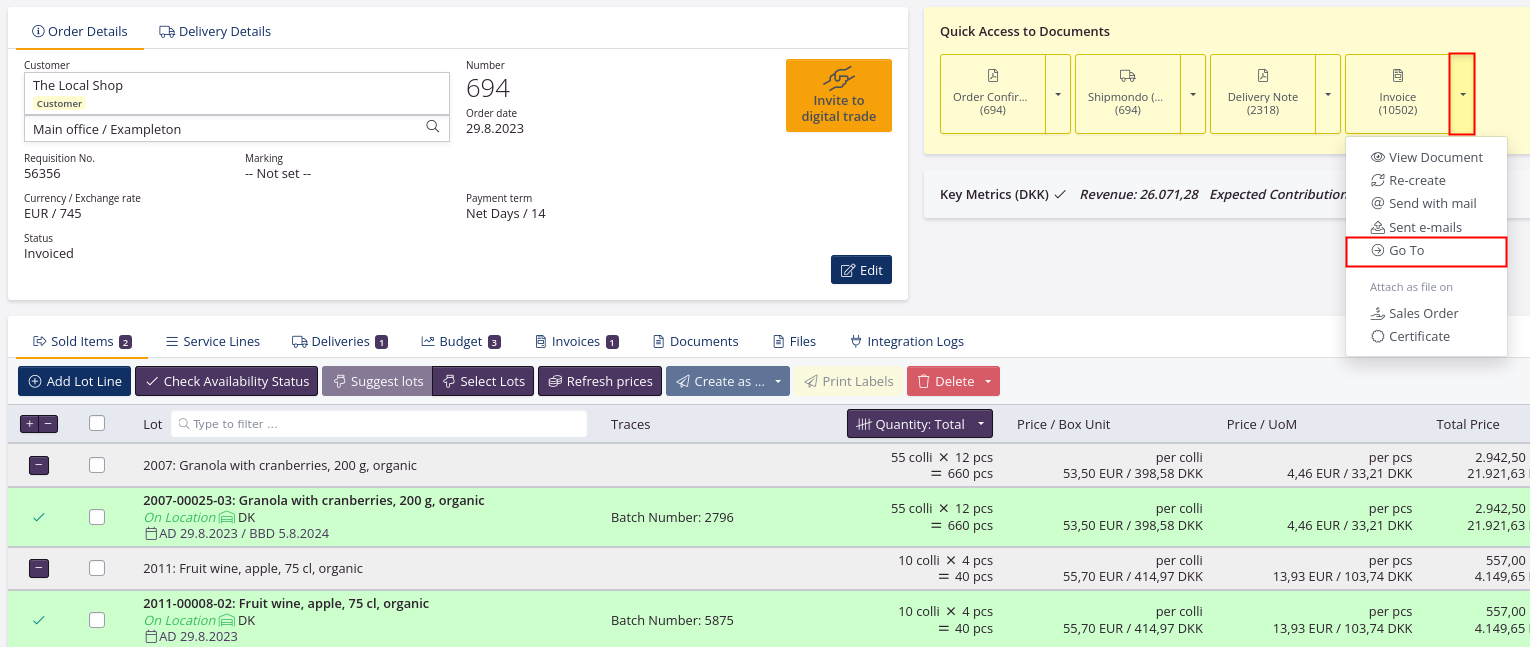Click the expand-all plus icon in table header
Screen dimensions: 1530x647
click(30, 424)
